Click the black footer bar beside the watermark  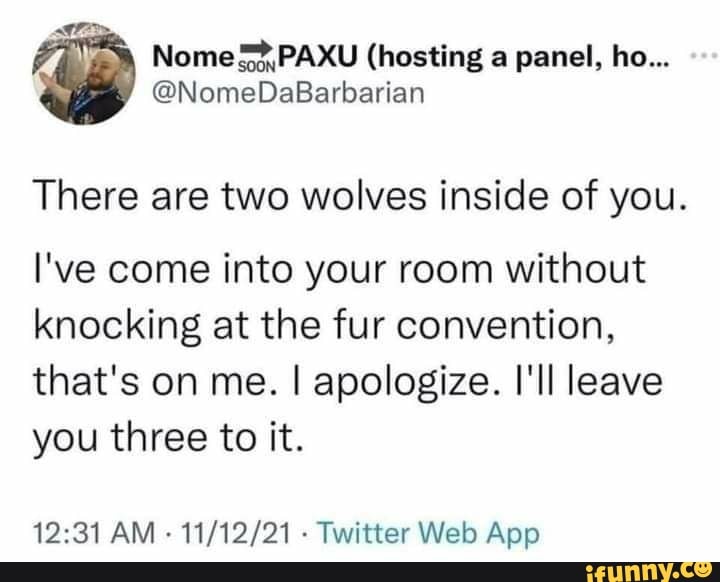[x=292, y=572]
